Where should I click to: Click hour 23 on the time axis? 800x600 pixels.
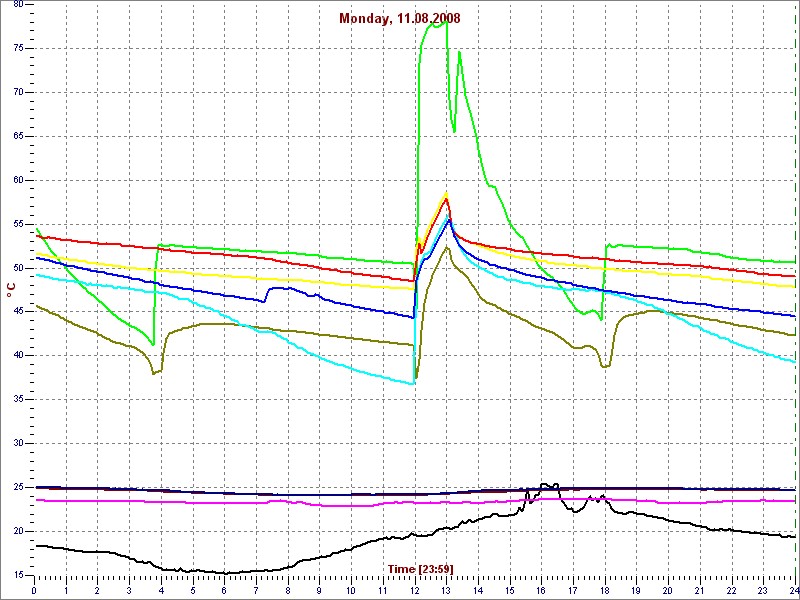pyautogui.click(x=764, y=591)
